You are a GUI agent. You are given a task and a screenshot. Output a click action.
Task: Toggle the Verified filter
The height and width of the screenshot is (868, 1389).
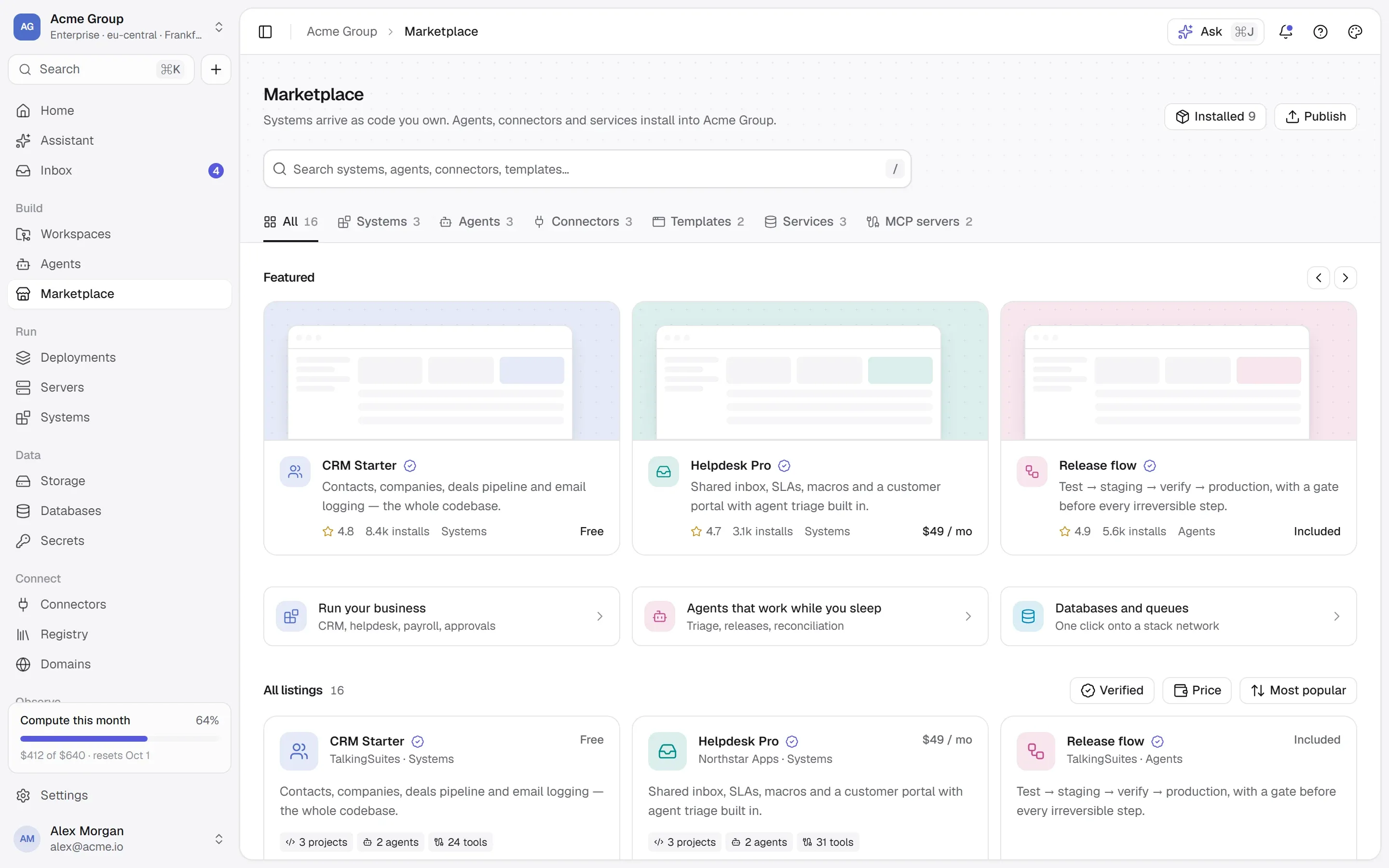pyautogui.click(x=1112, y=690)
